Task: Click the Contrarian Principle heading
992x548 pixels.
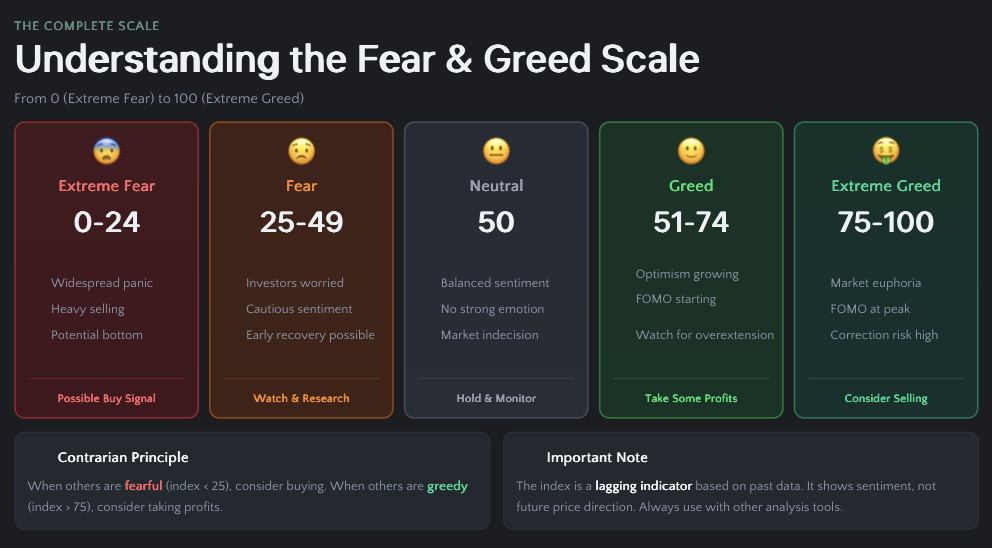Action: (x=123, y=457)
